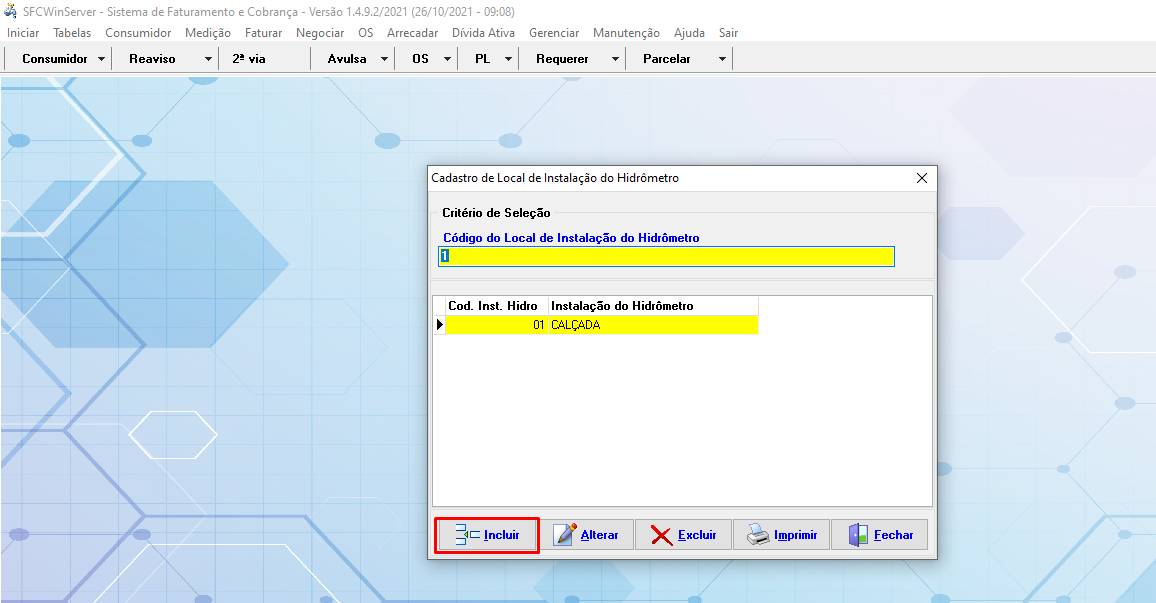Click the red X Excluir icon
This screenshot has height=603, width=1156.
(661, 535)
